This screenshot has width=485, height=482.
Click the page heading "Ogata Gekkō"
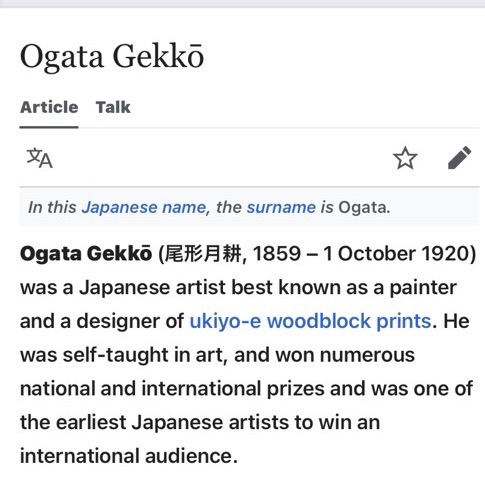[x=112, y=57]
